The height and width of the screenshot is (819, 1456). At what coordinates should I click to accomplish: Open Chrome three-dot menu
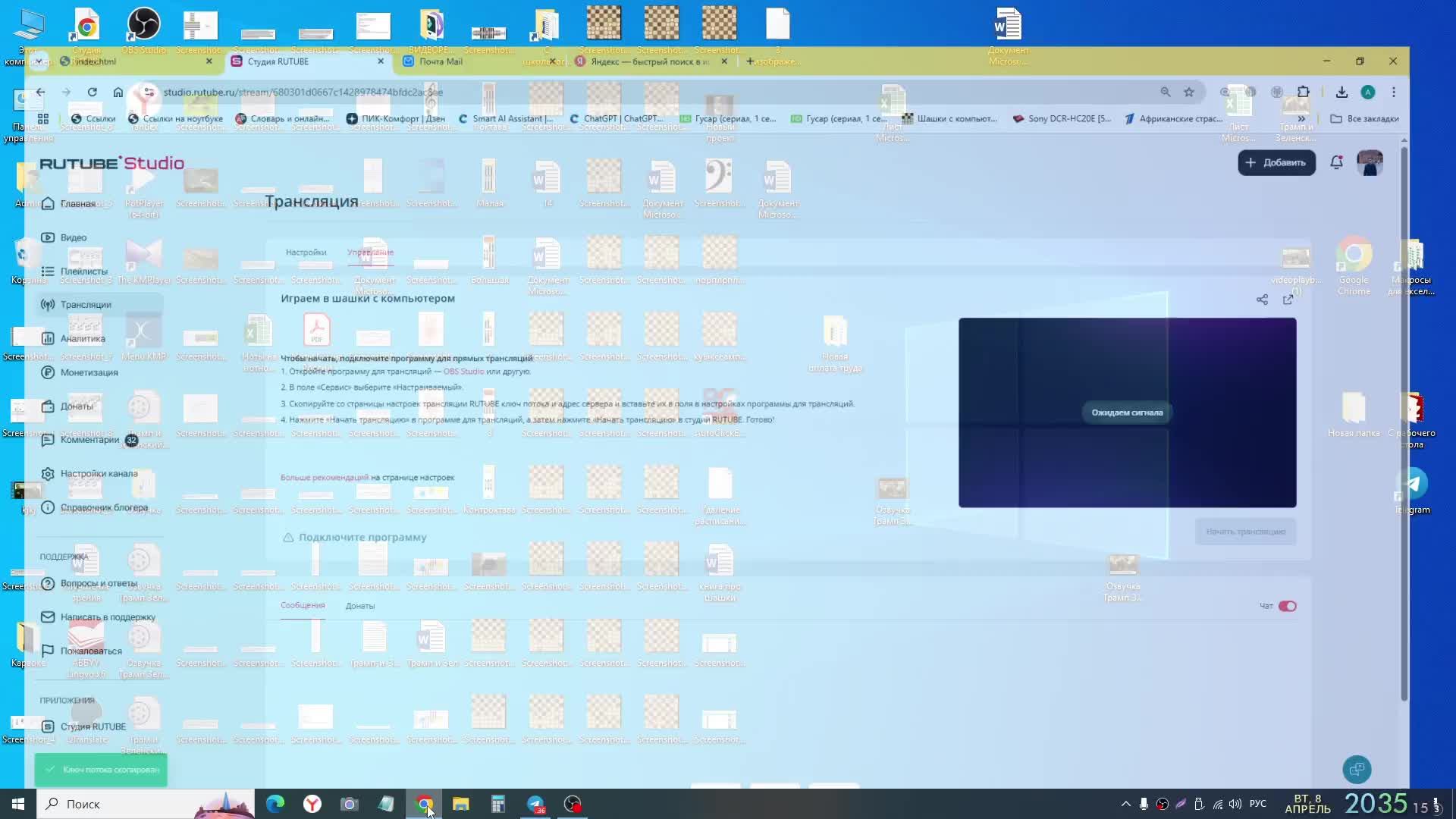pyautogui.click(x=1393, y=92)
